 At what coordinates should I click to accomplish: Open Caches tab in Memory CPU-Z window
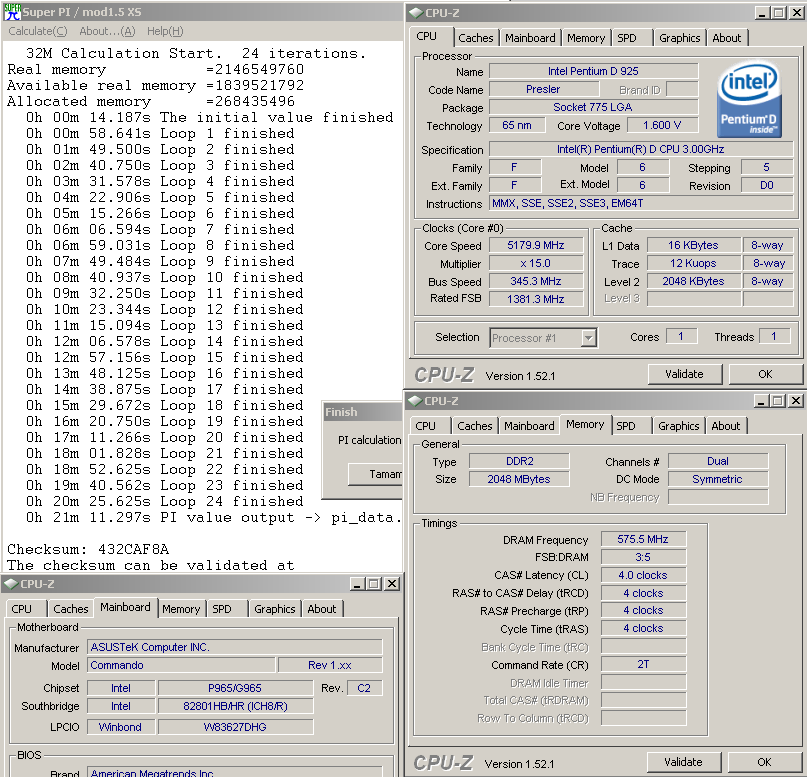coord(475,426)
